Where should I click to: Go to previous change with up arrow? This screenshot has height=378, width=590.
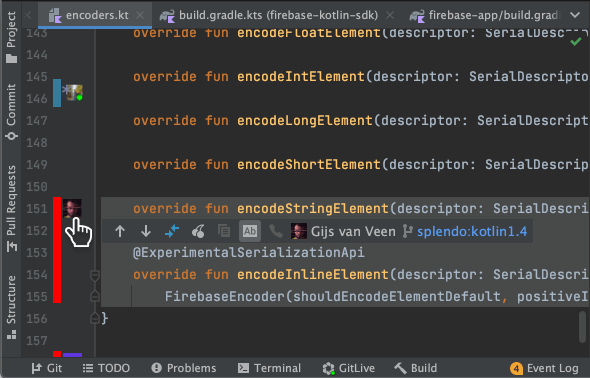[x=120, y=231]
